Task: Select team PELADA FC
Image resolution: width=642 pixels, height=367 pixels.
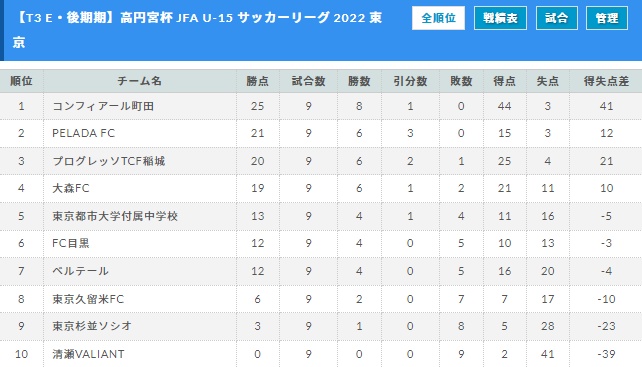Action: [x=84, y=133]
